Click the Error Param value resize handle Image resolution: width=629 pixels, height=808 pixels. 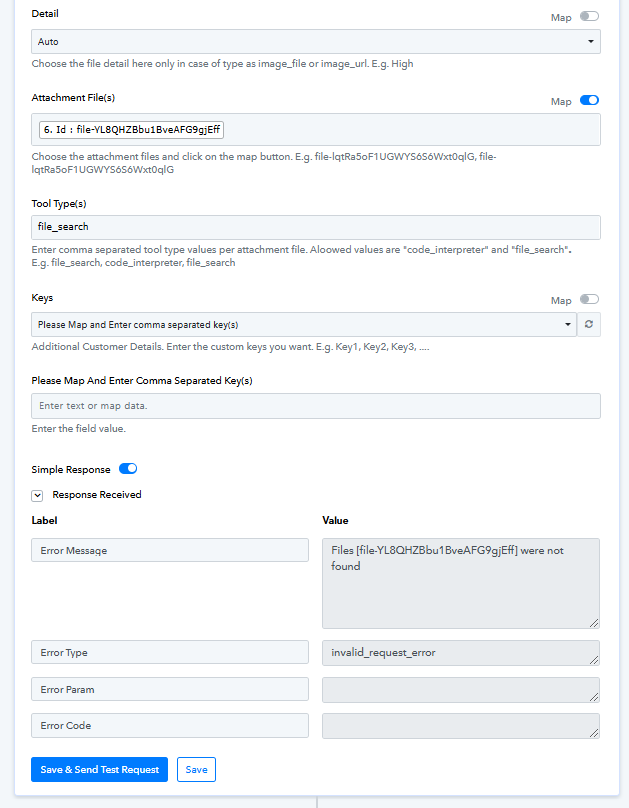594,697
